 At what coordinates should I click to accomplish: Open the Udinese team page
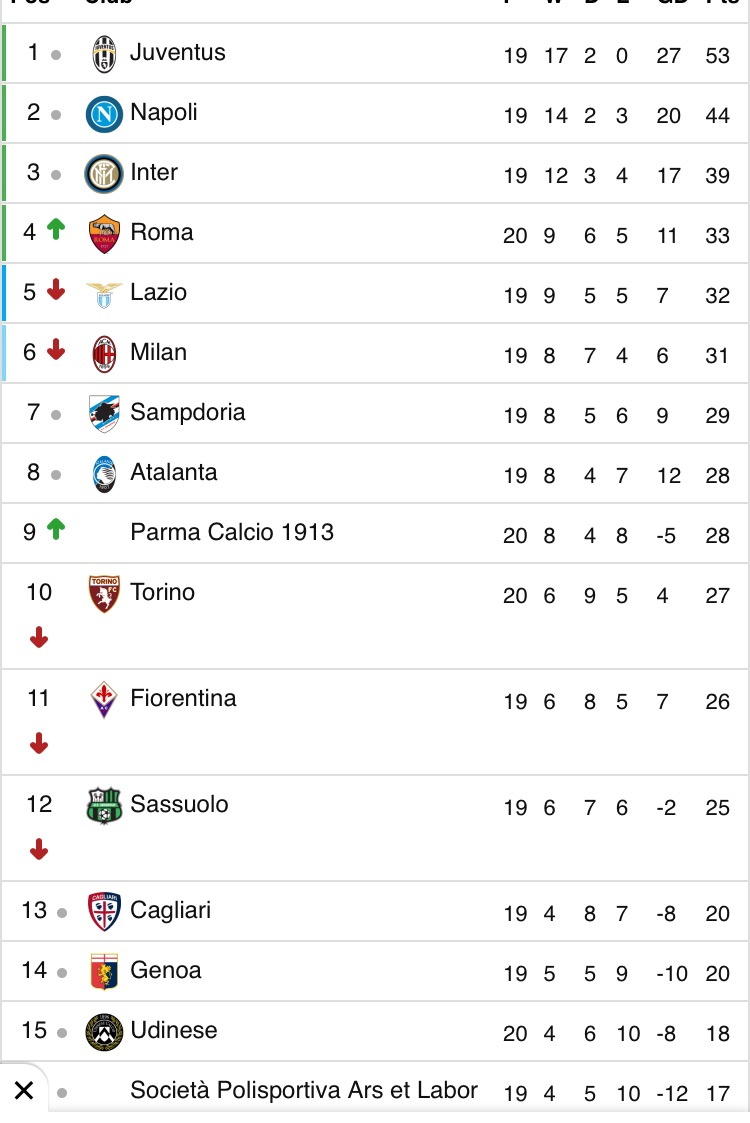click(173, 1031)
